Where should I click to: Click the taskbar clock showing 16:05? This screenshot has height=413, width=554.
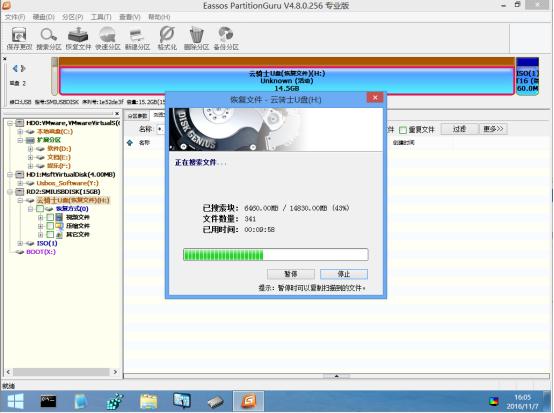pyautogui.click(x=522, y=397)
